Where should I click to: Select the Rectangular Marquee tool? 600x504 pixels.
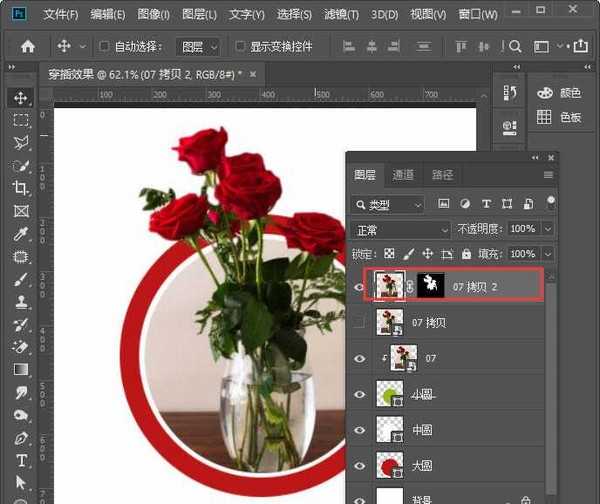[x=20, y=120]
